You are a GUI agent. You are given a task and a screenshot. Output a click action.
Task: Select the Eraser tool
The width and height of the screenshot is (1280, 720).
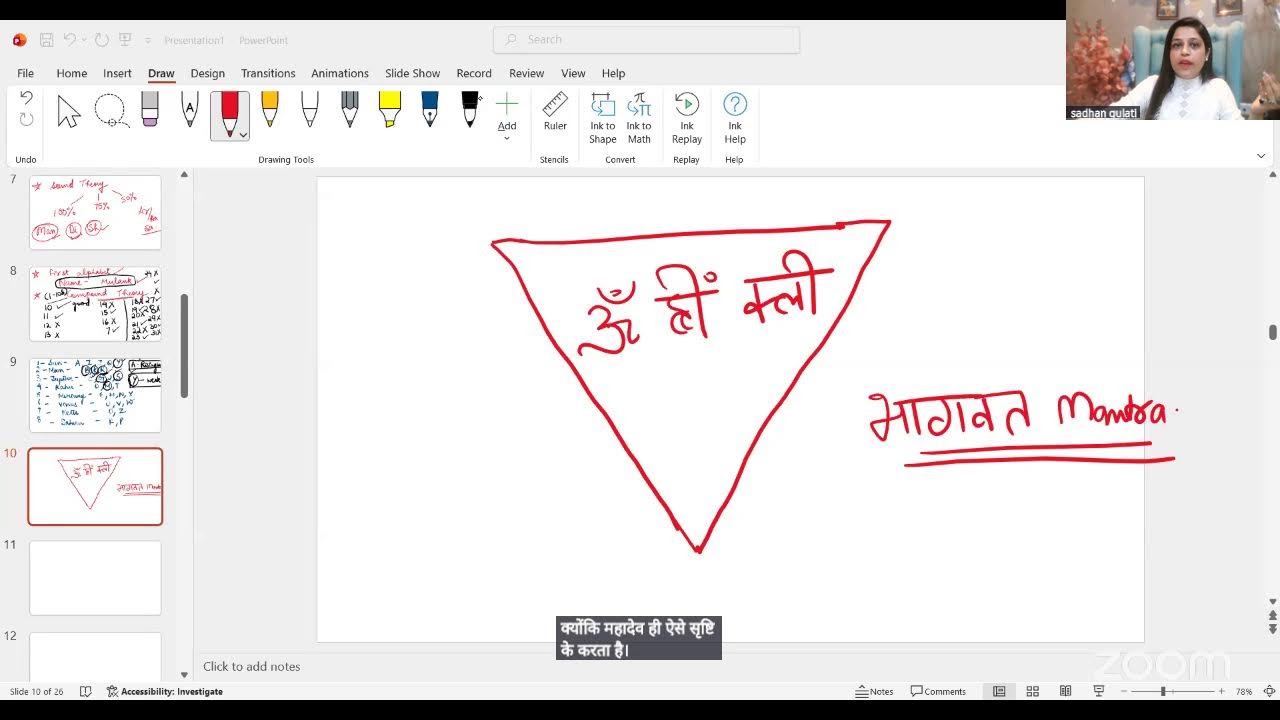coord(150,111)
